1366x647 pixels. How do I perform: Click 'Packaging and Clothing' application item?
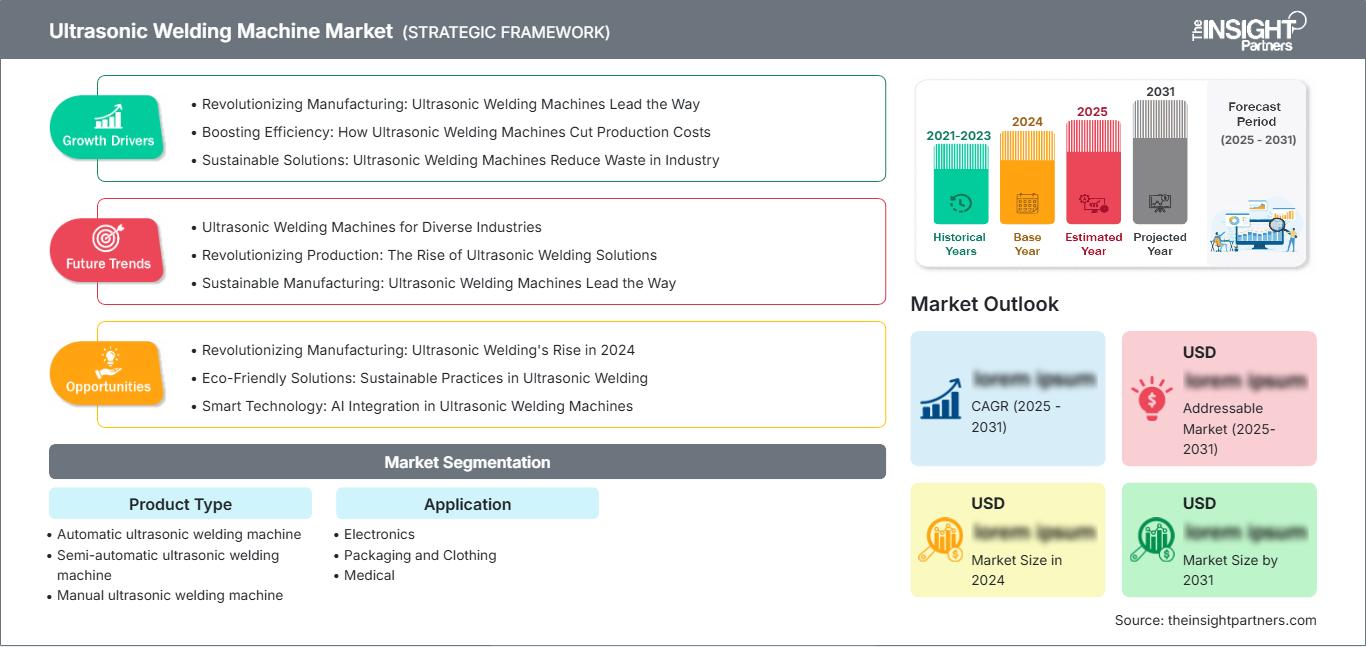pyautogui.click(x=420, y=555)
